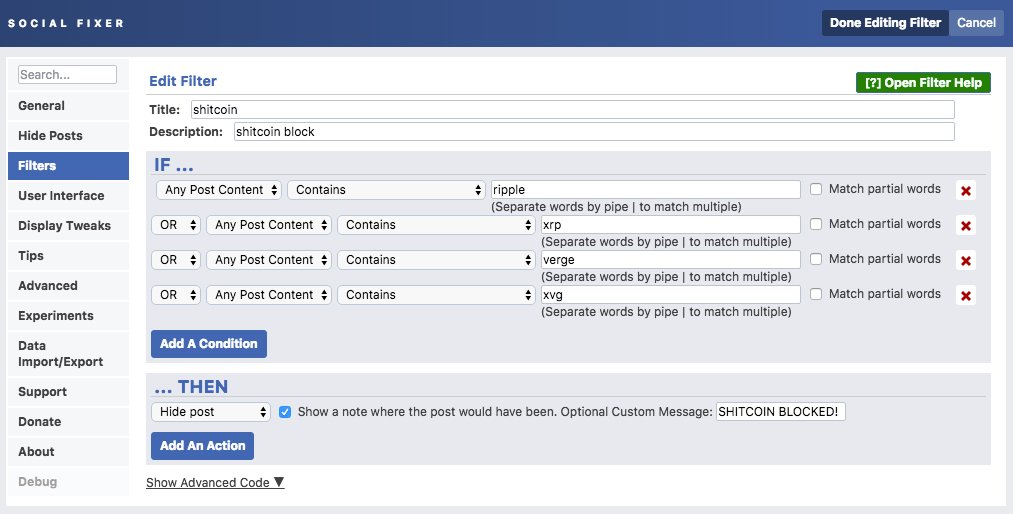Image resolution: width=1013 pixels, height=514 pixels.
Task: Click the xrp keyword field
Action: click(671, 224)
